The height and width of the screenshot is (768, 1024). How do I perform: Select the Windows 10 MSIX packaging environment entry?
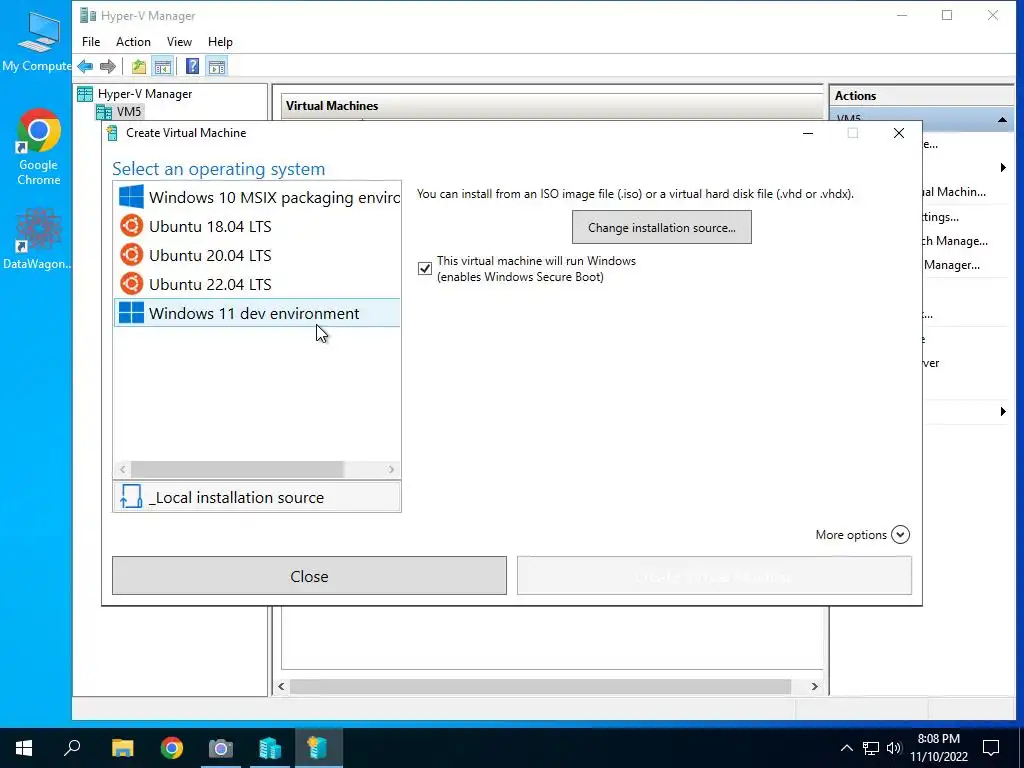pos(257,197)
